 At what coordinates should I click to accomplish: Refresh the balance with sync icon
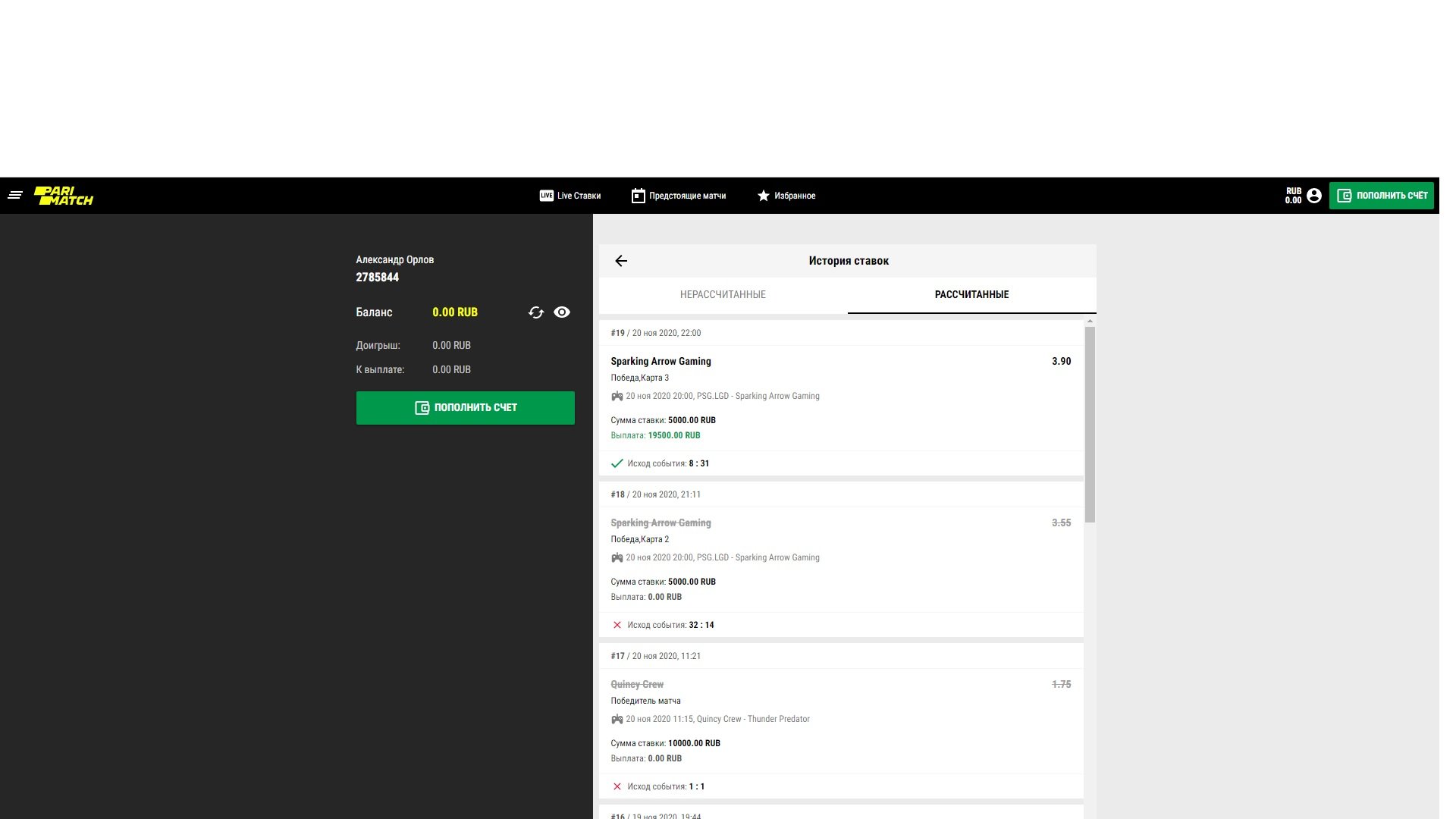(x=536, y=312)
